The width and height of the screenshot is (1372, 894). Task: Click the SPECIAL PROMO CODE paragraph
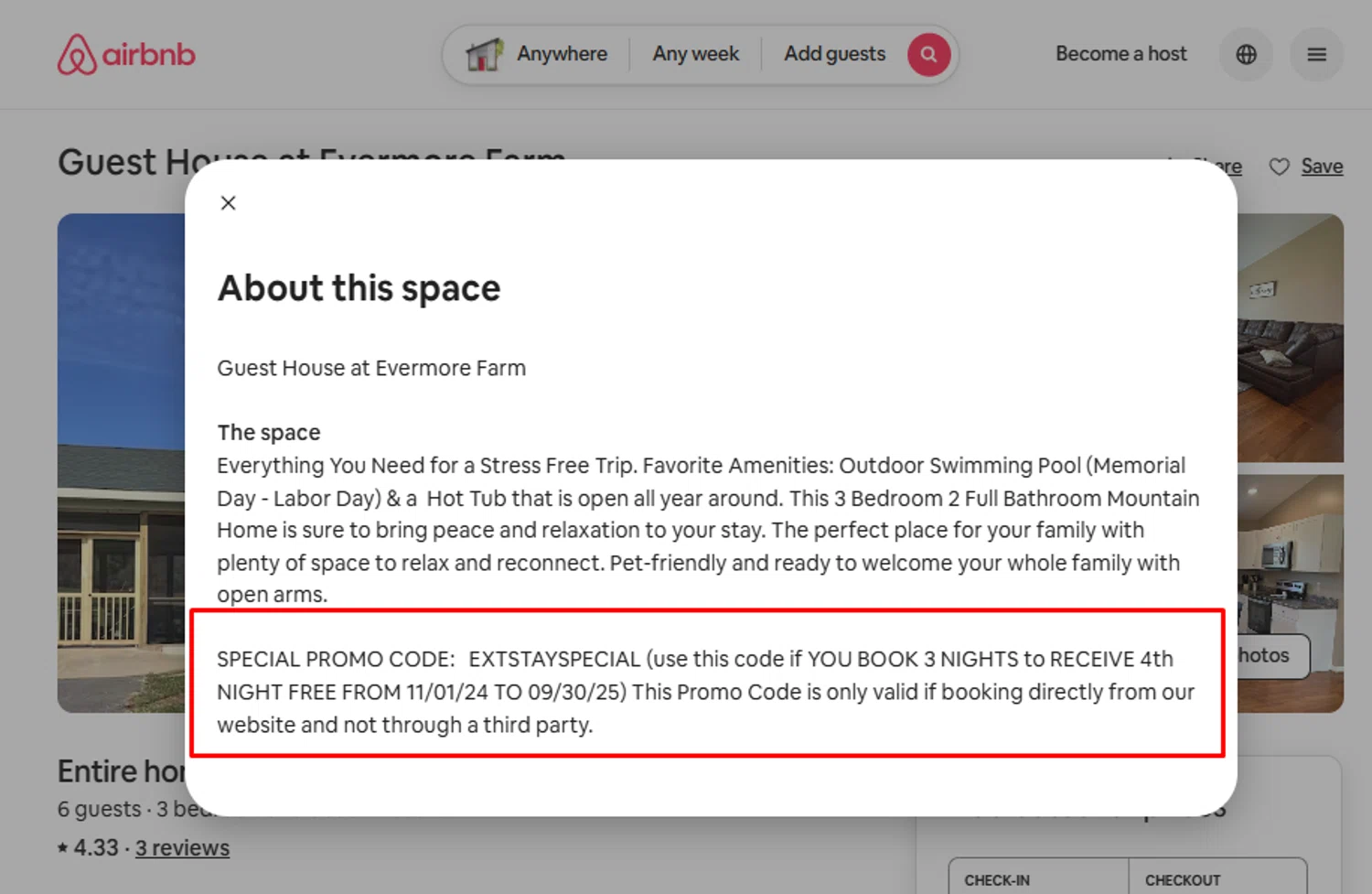(706, 692)
